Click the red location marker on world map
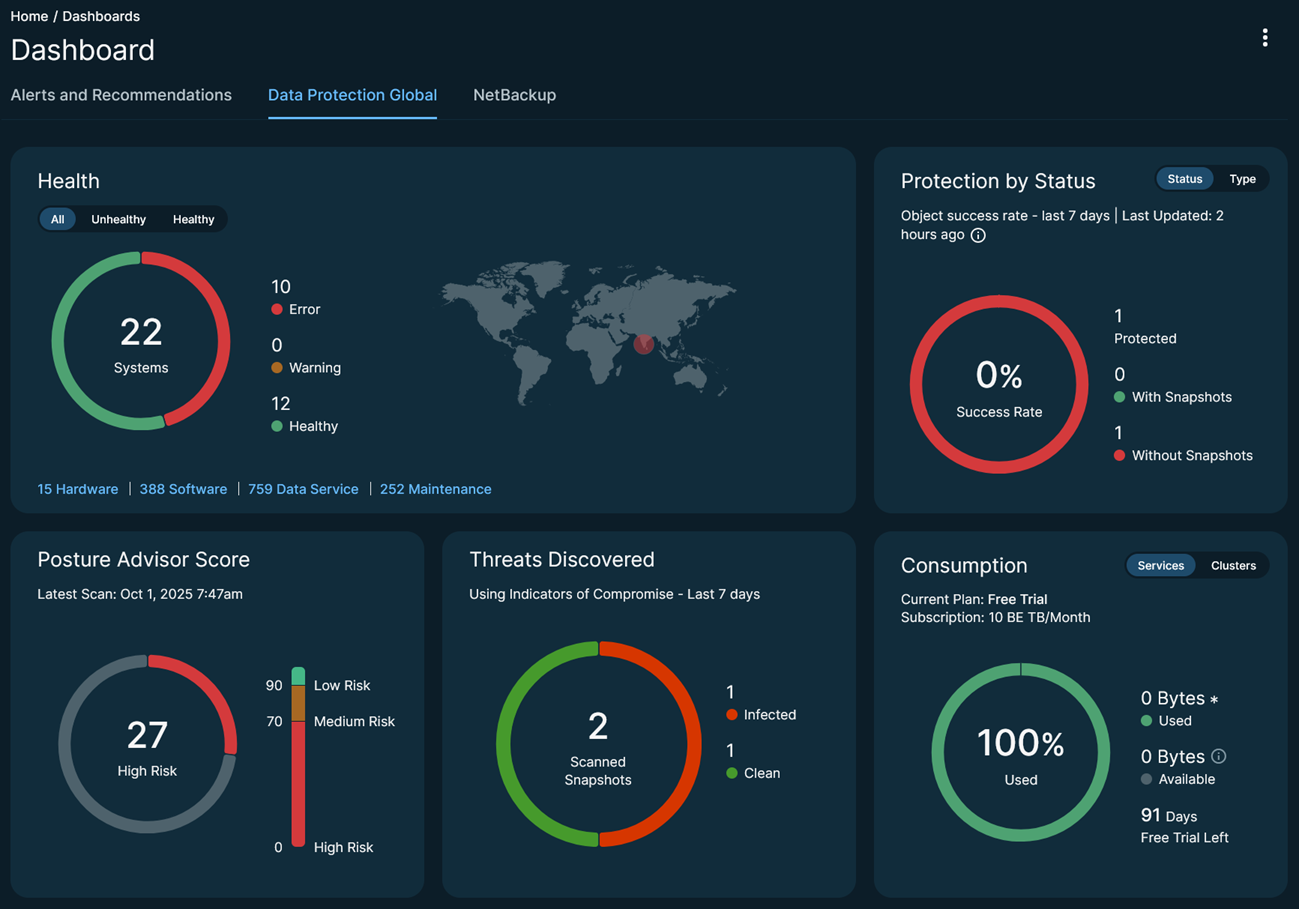Screen dimensions: 1299x909 (x=644, y=344)
